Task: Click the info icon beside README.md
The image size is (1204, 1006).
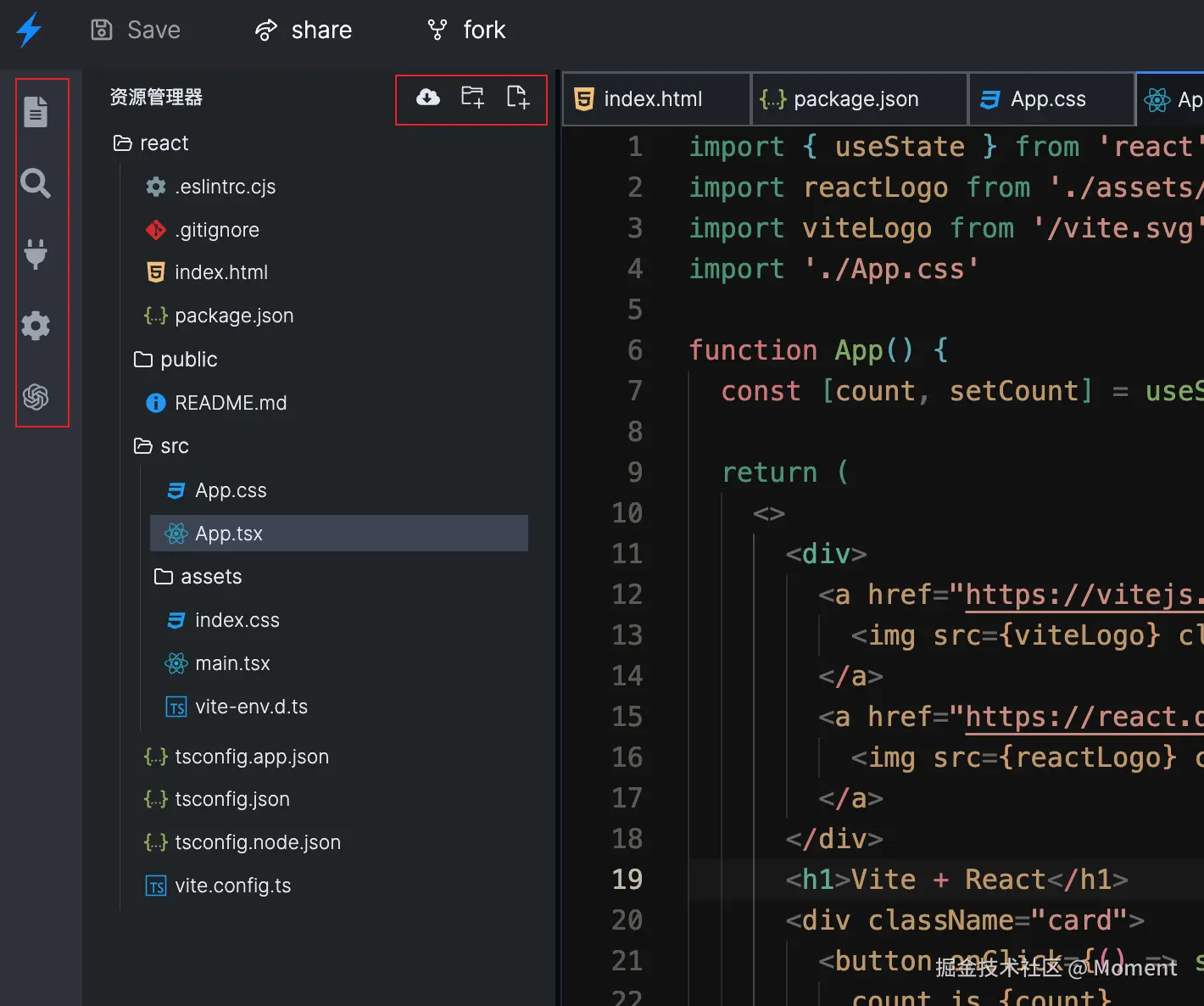Action: point(156,403)
